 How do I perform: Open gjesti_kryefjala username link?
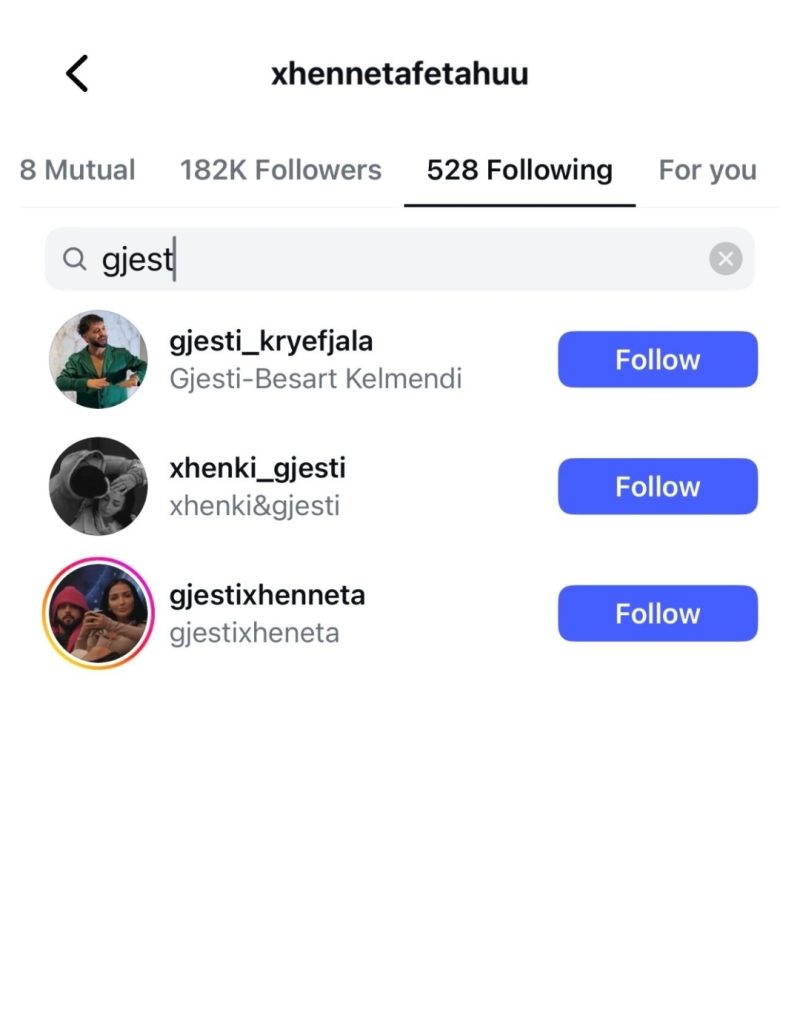coord(271,341)
